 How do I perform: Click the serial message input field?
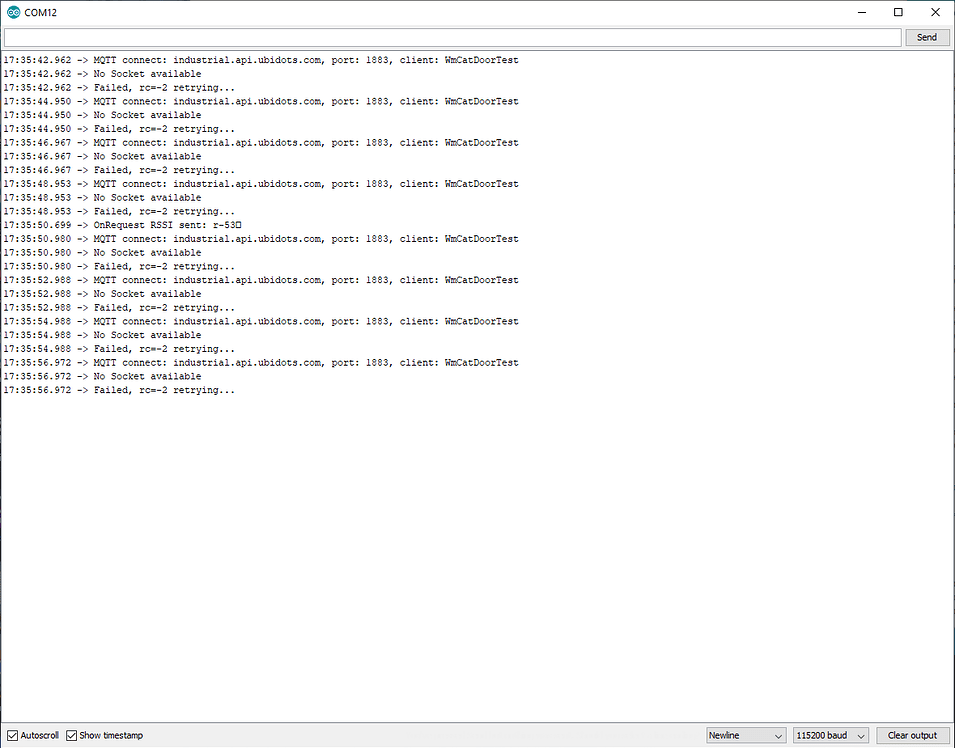[453, 37]
